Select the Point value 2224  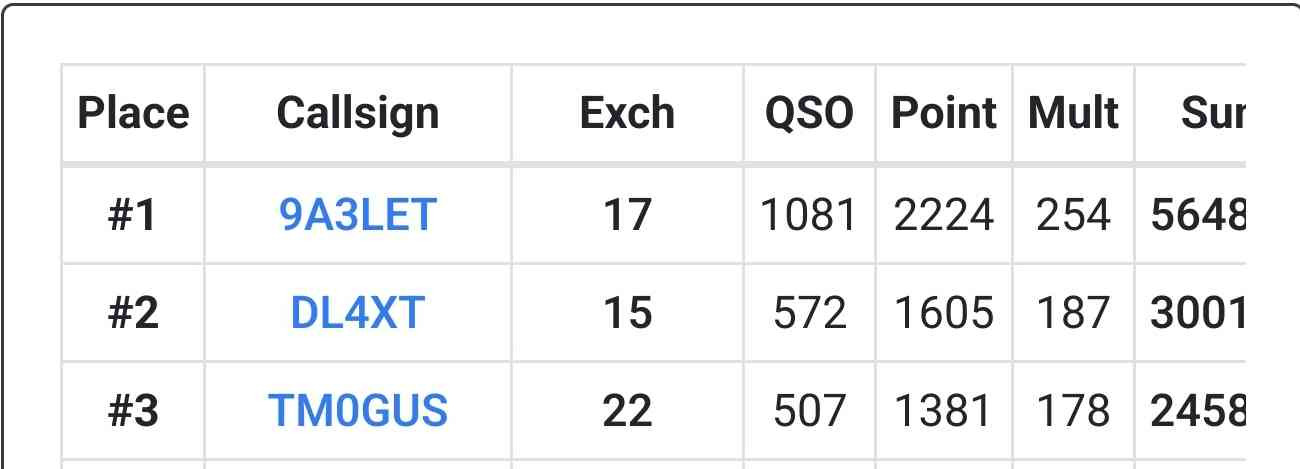944,215
